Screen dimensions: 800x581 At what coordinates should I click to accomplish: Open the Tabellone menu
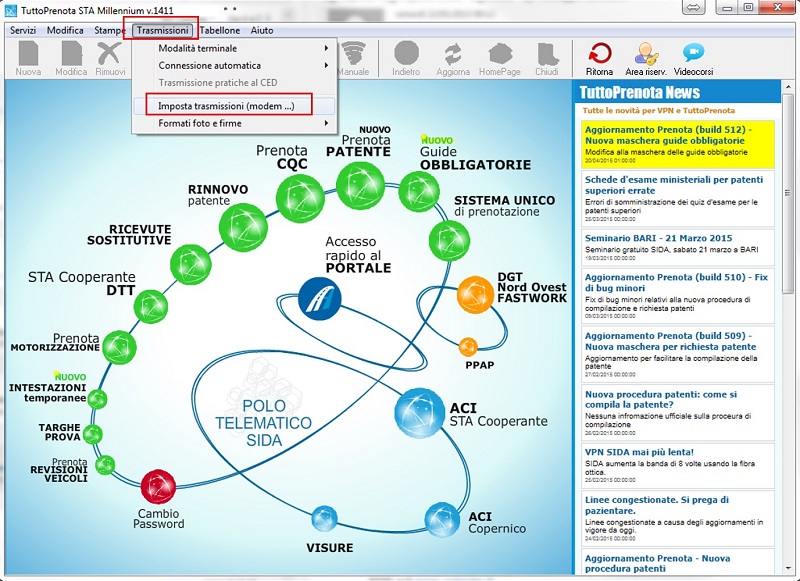pyautogui.click(x=220, y=31)
